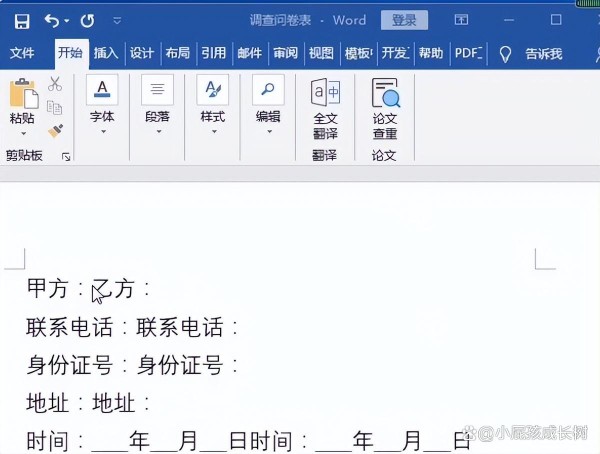The image size is (600, 454).
Task: Expand the 段落 group dropdown arrow
Action: pos(158,132)
